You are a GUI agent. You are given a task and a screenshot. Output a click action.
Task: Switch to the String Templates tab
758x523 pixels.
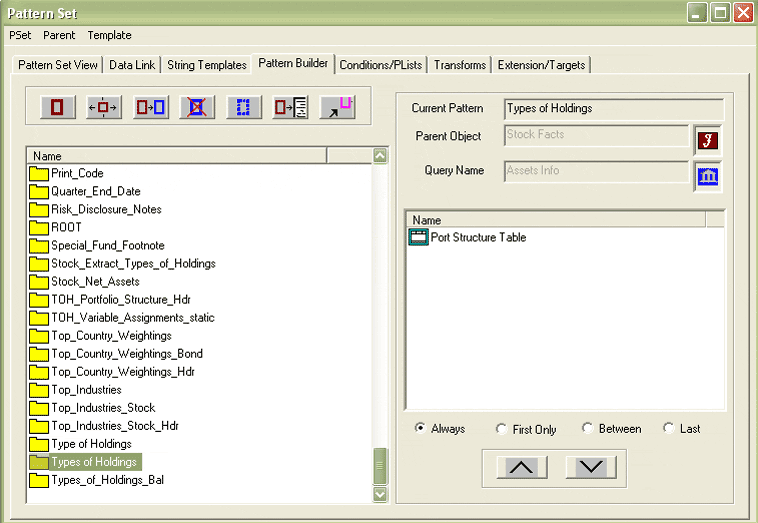(207, 65)
